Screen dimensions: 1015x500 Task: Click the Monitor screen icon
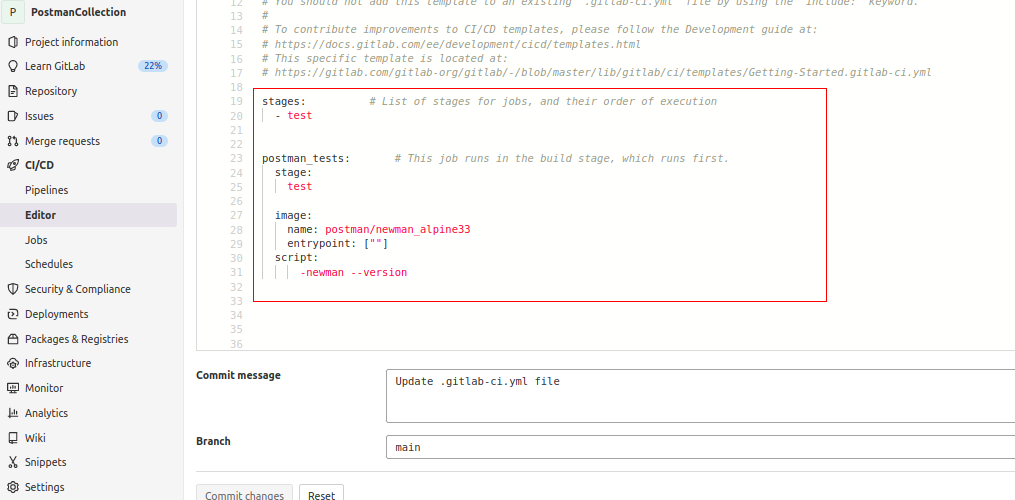(x=12, y=388)
